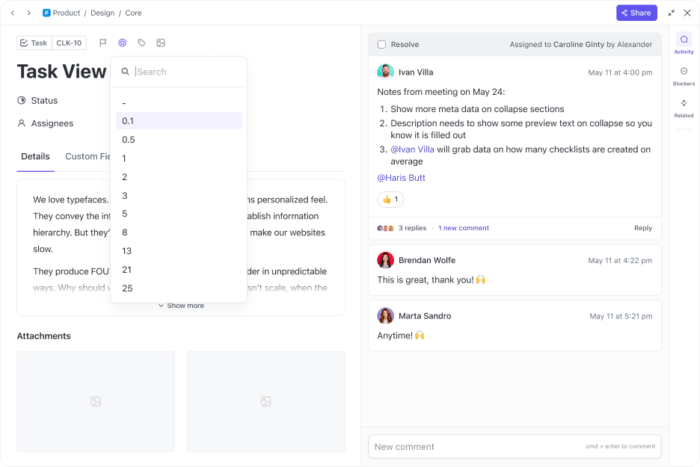
Task: Click Reply on Ivan's comment
Action: pos(642,228)
